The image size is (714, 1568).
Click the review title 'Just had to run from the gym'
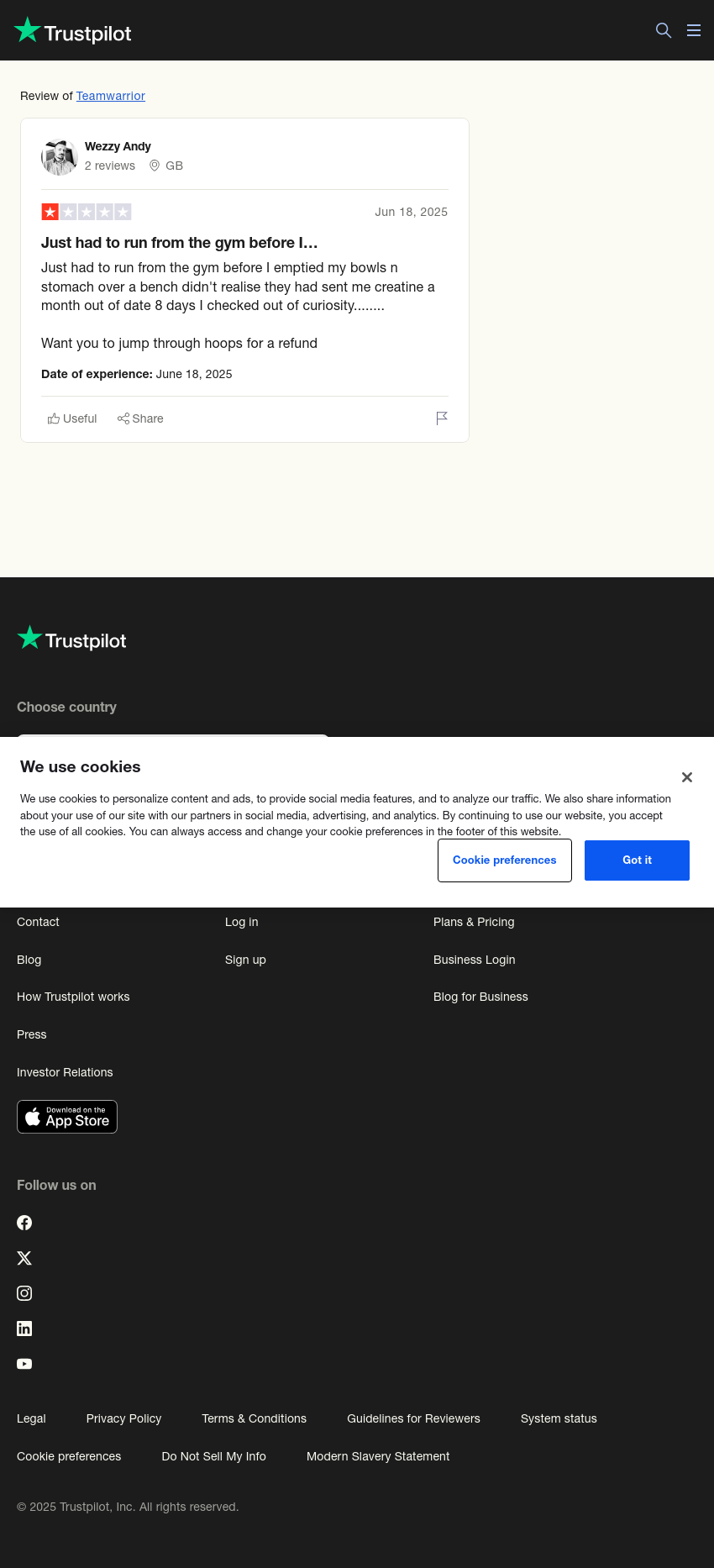180,243
